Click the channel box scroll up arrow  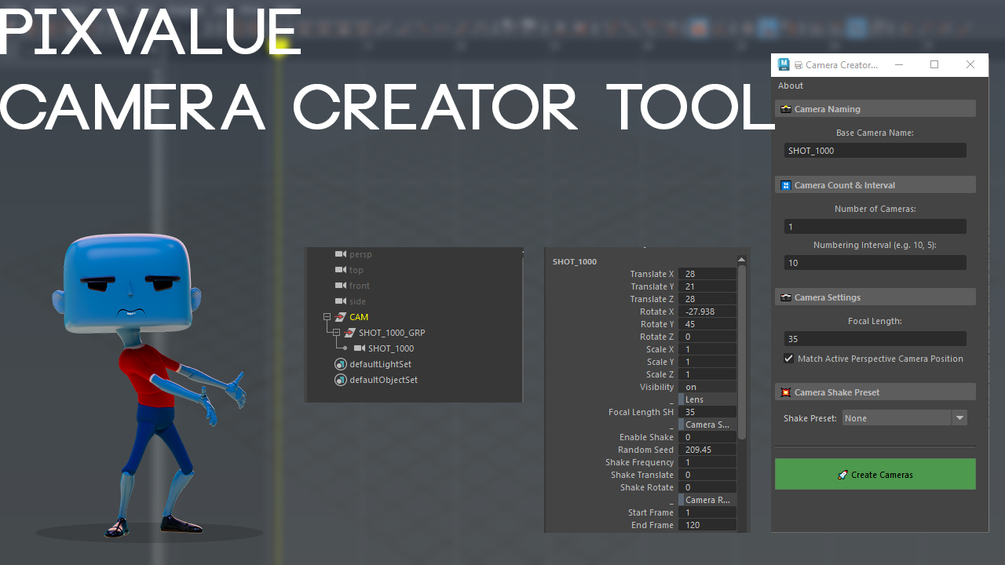[742, 260]
